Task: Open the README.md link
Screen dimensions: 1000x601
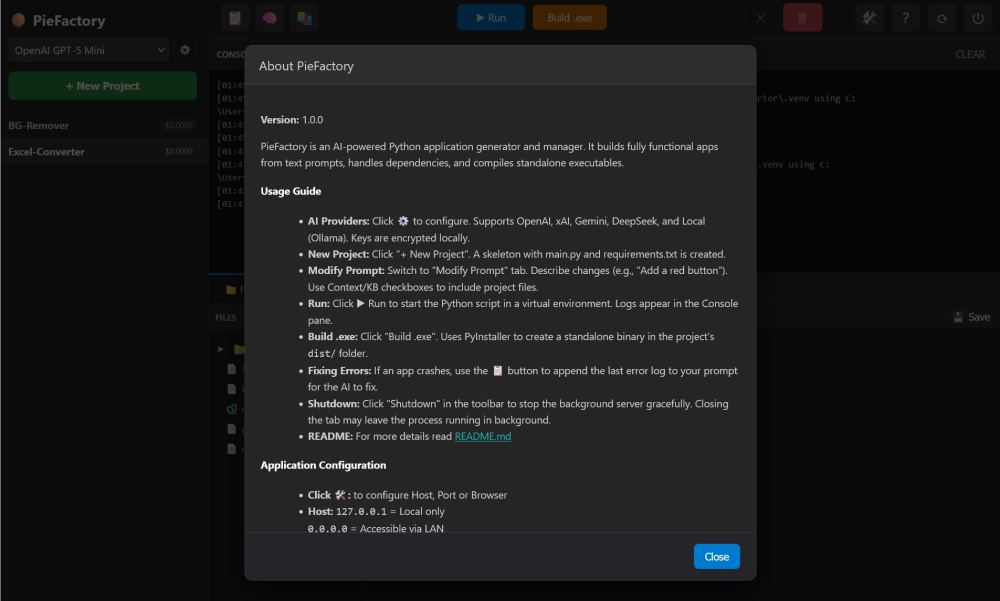Action: tap(482, 437)
